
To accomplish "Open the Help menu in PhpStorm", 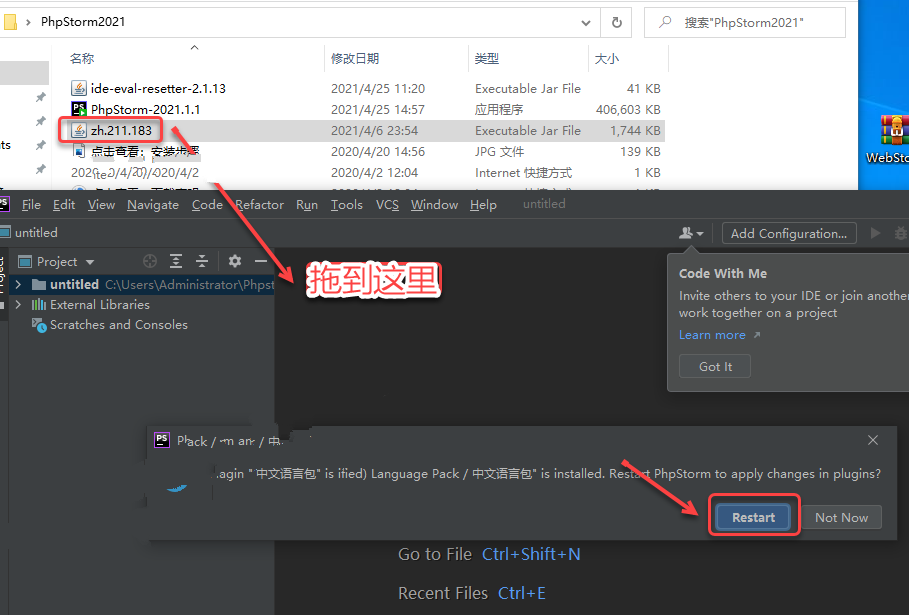I will pos(483,205).
